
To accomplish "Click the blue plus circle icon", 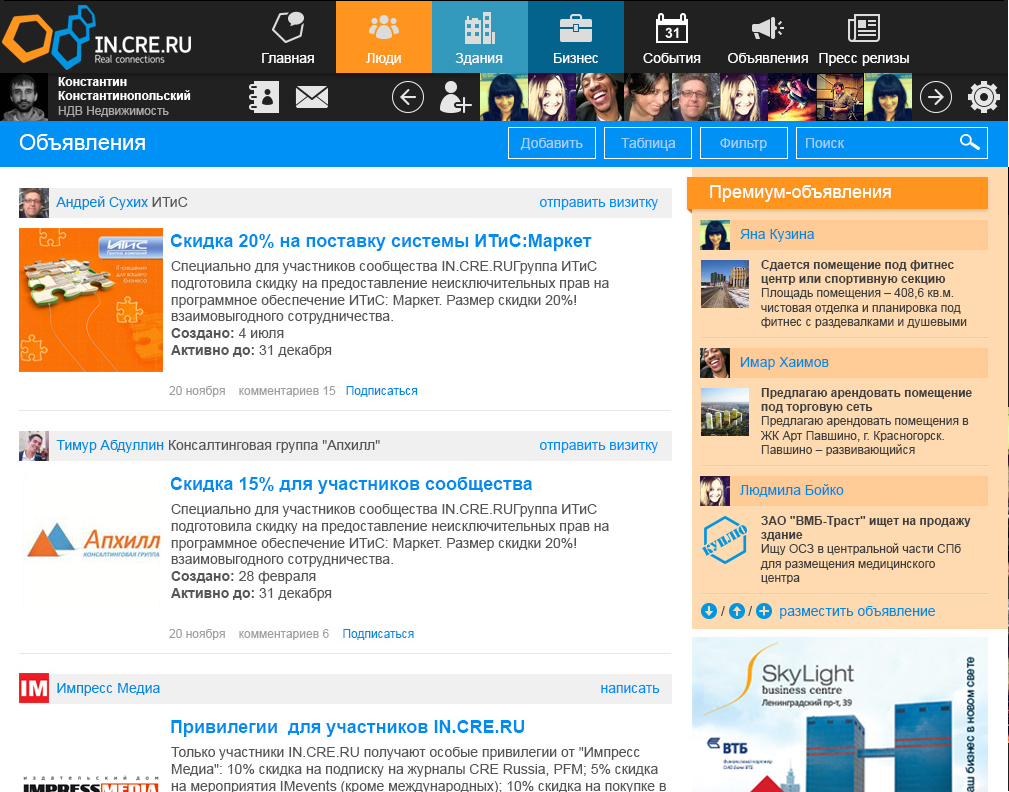I will 764,611.
